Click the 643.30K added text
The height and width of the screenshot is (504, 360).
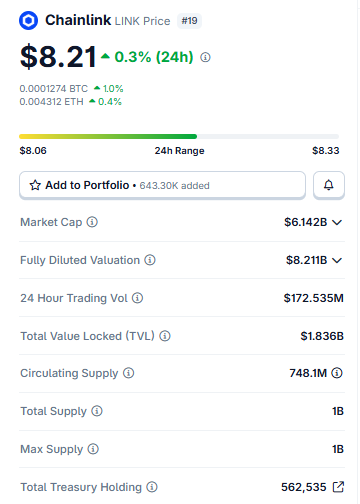174,185
